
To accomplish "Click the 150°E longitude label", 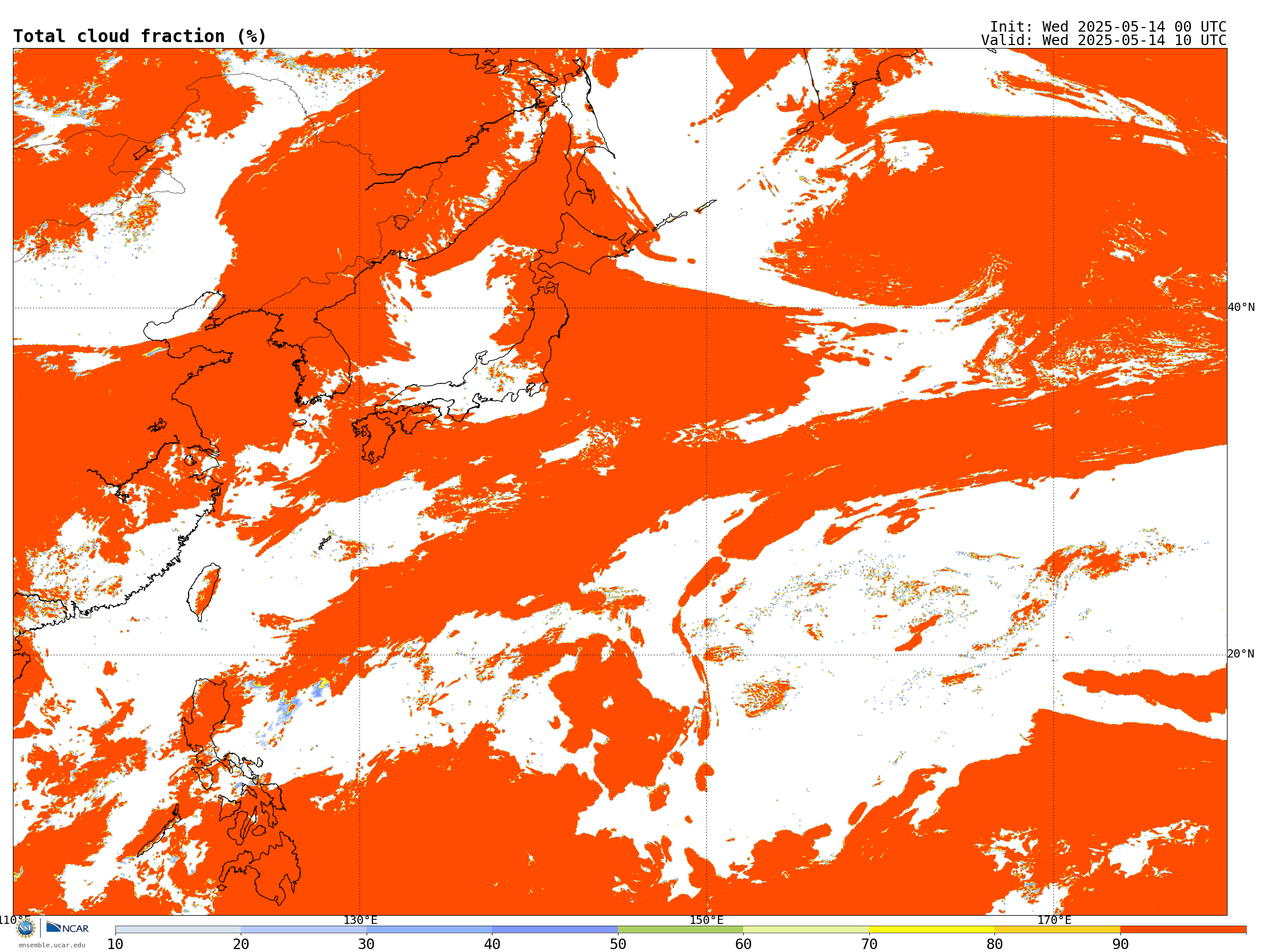I will [x=707, y=920].
